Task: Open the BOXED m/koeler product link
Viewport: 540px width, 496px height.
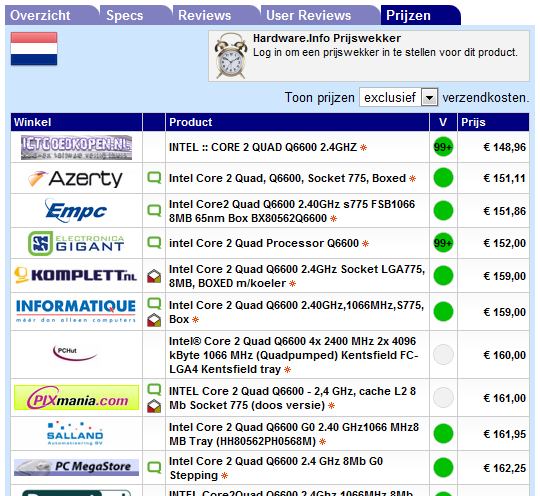Action: 297,276
